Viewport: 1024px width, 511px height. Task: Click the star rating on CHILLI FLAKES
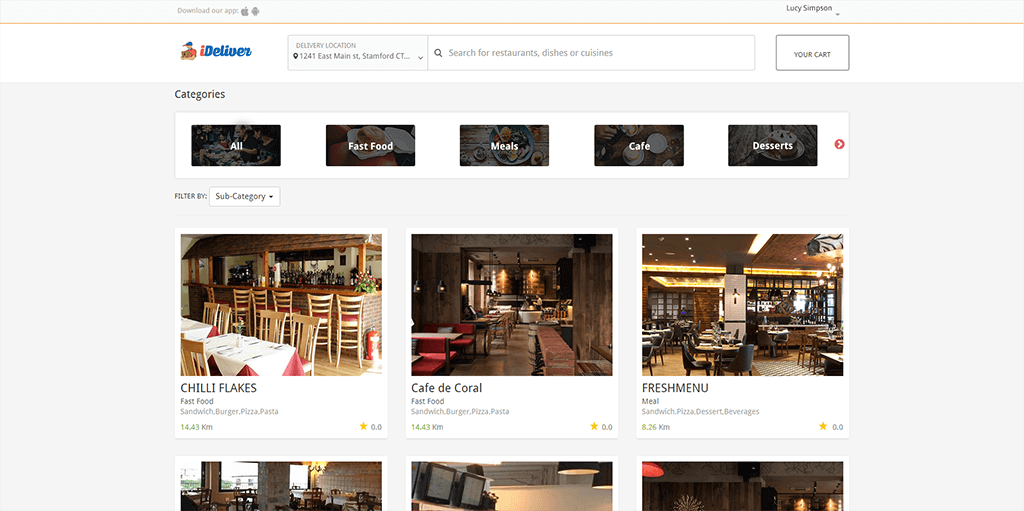pos(370,427)
